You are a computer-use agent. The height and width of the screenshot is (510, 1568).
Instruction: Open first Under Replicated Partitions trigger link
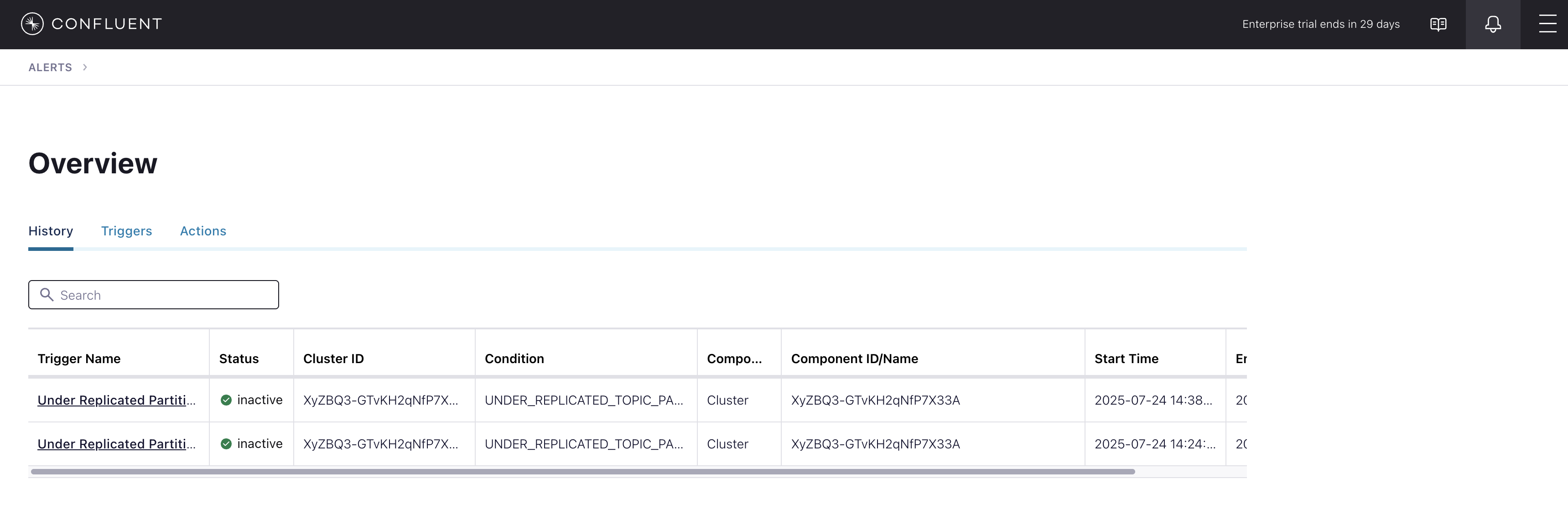(x=116, y=400)
